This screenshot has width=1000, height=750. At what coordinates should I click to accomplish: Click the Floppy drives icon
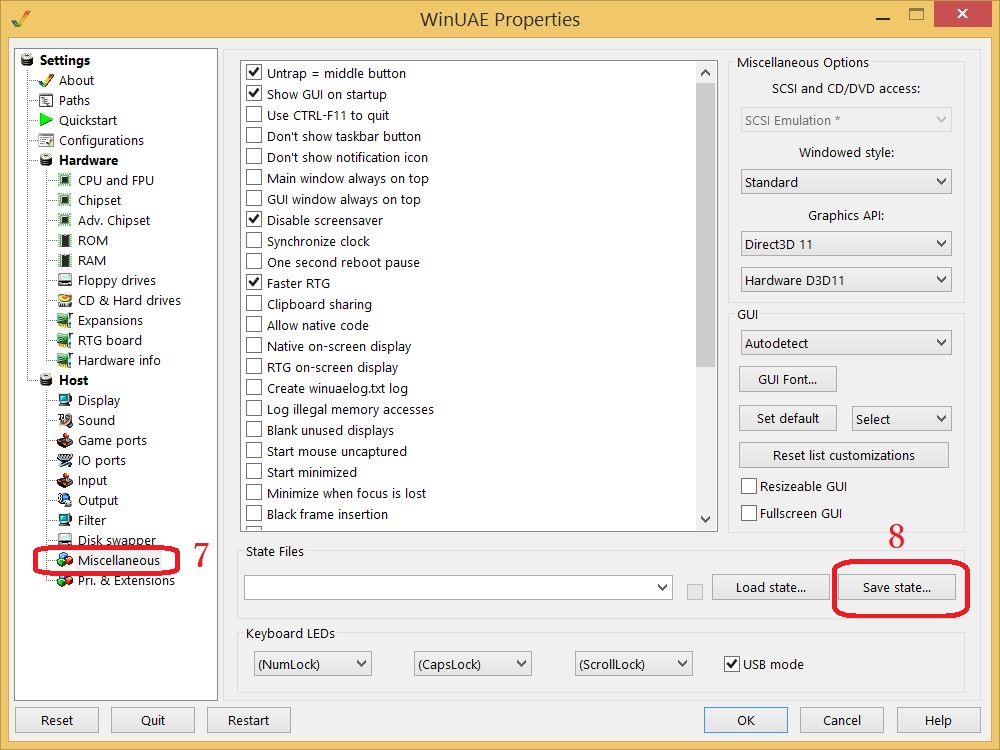(x=64, y=280)
